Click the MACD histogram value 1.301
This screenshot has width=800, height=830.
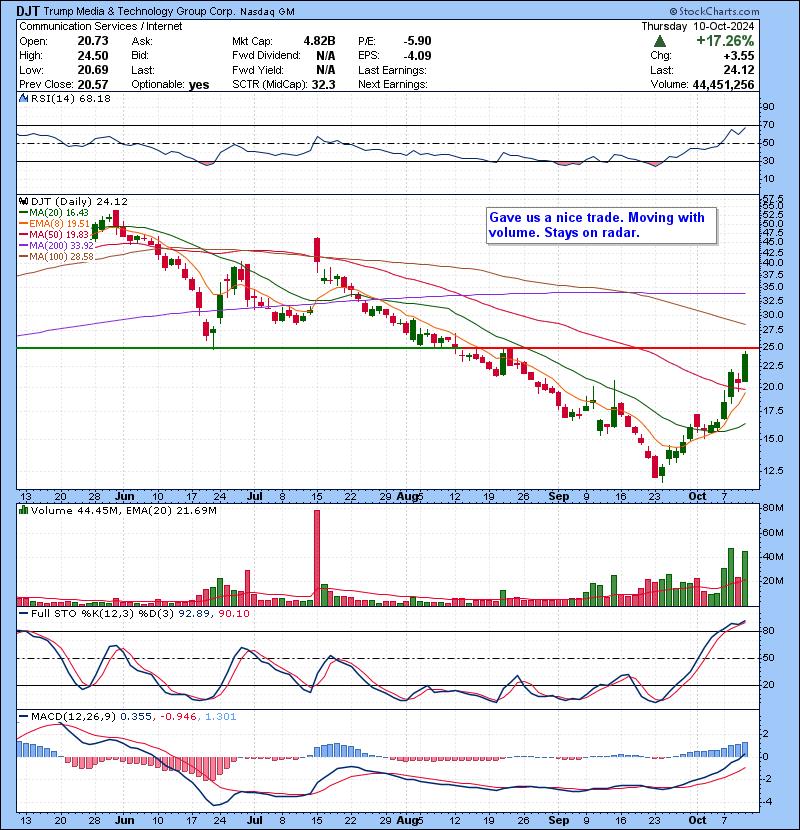coord(220,717)
